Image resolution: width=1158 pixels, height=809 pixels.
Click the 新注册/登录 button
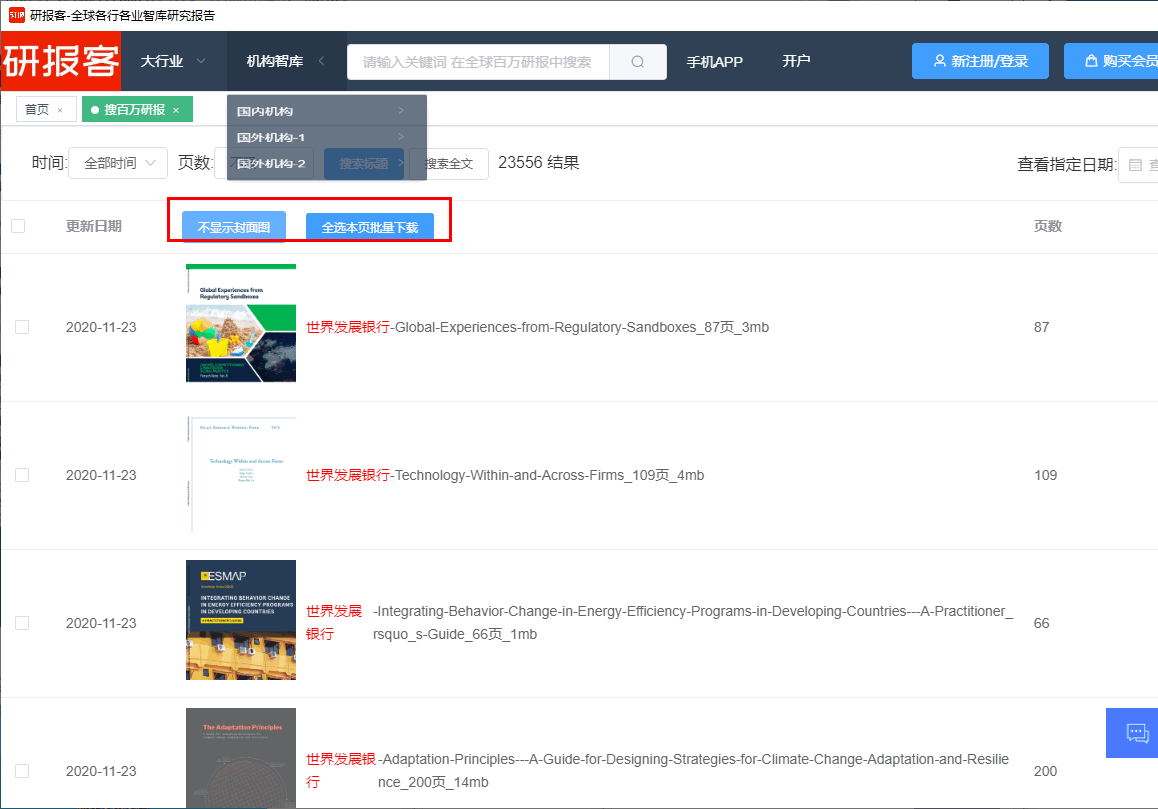(x=980, y=61)
